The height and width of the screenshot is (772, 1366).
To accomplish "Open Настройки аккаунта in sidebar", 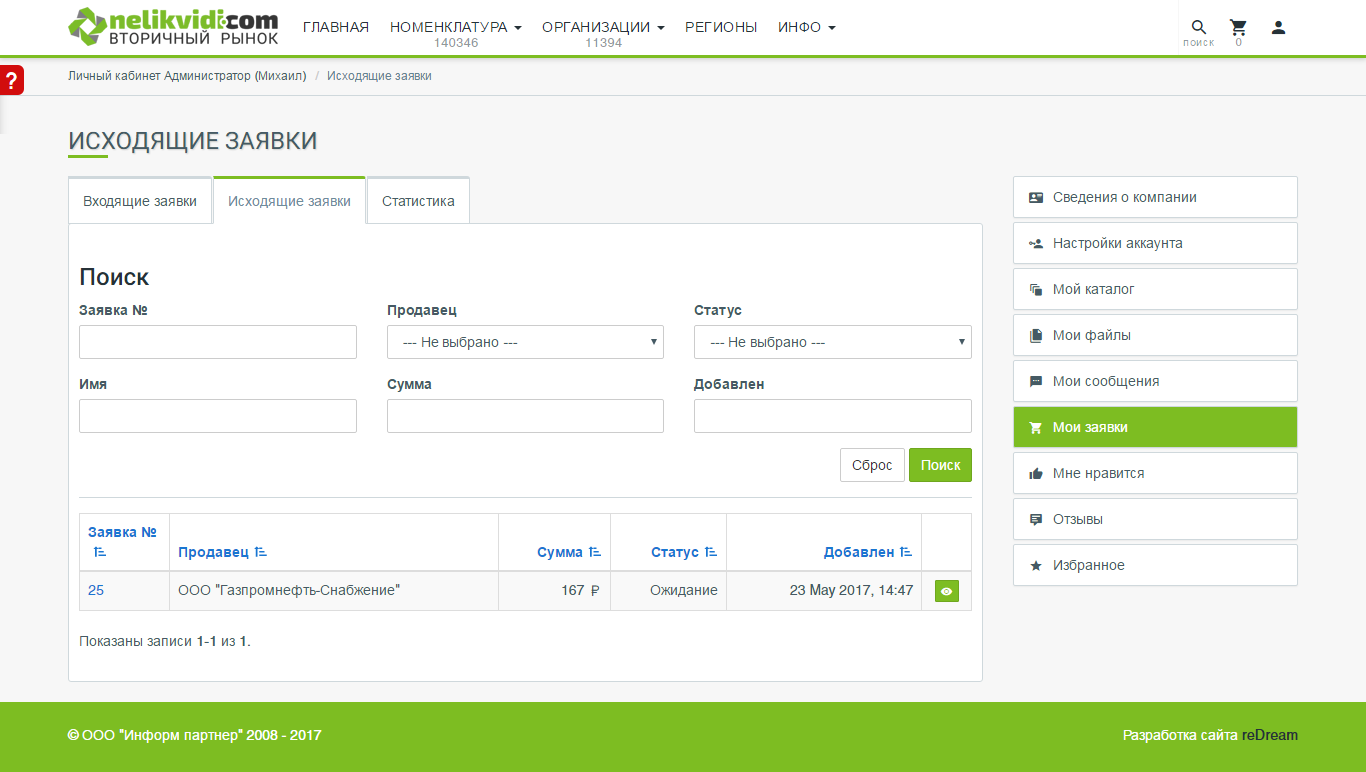I will (x=1155, y=243).
